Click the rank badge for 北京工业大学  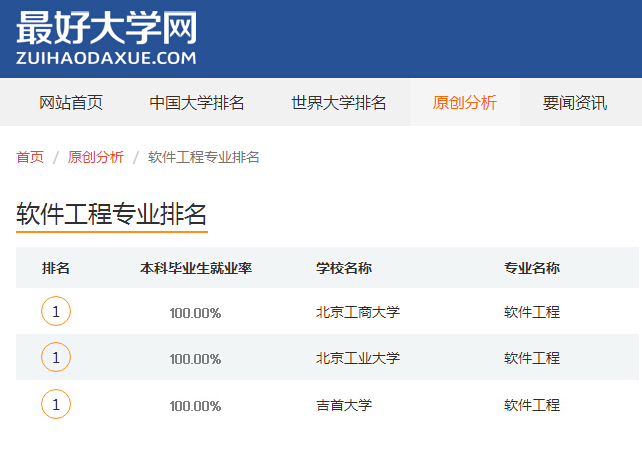[x=56, y=357]
